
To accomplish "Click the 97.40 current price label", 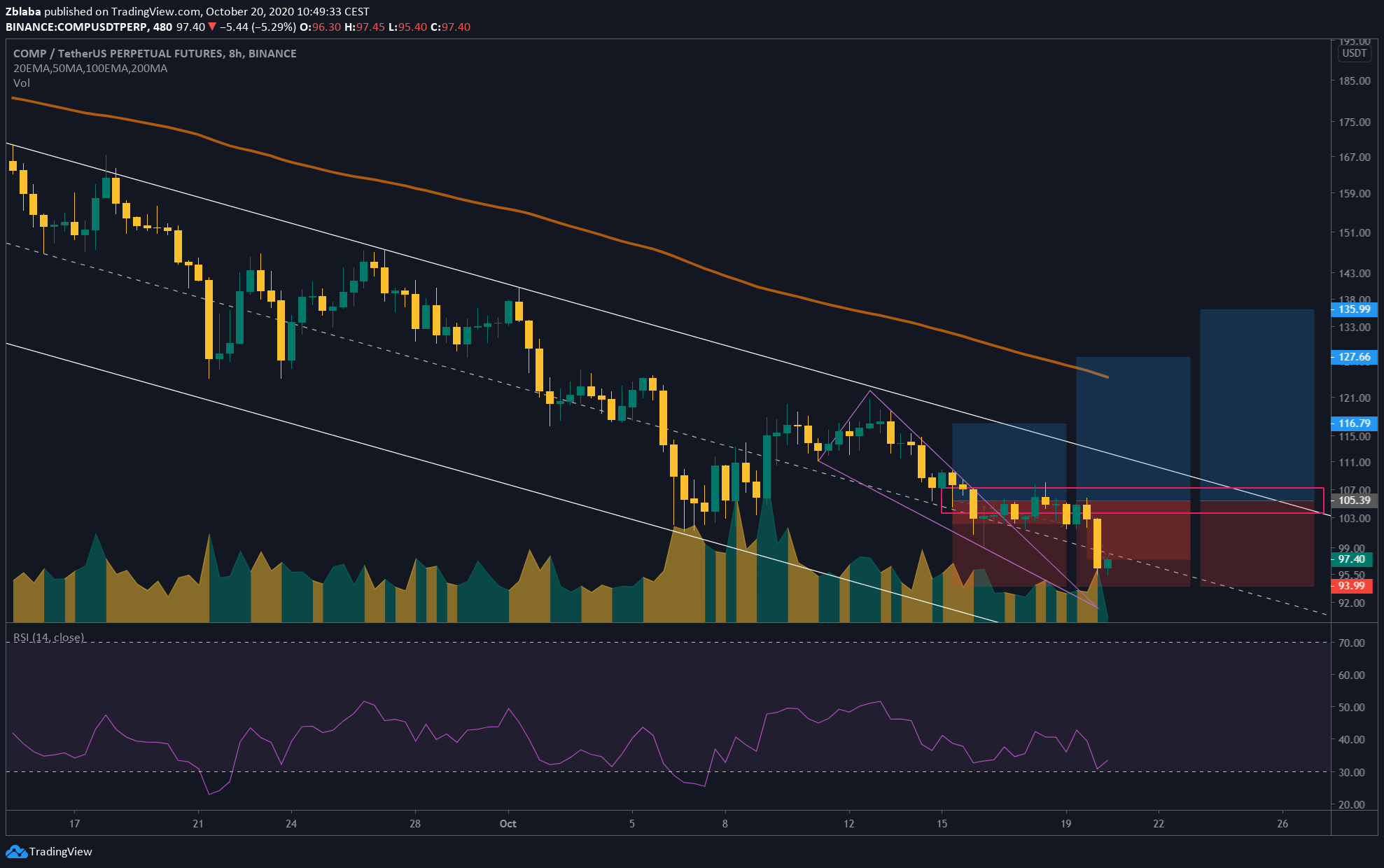I will [1351, 559].
